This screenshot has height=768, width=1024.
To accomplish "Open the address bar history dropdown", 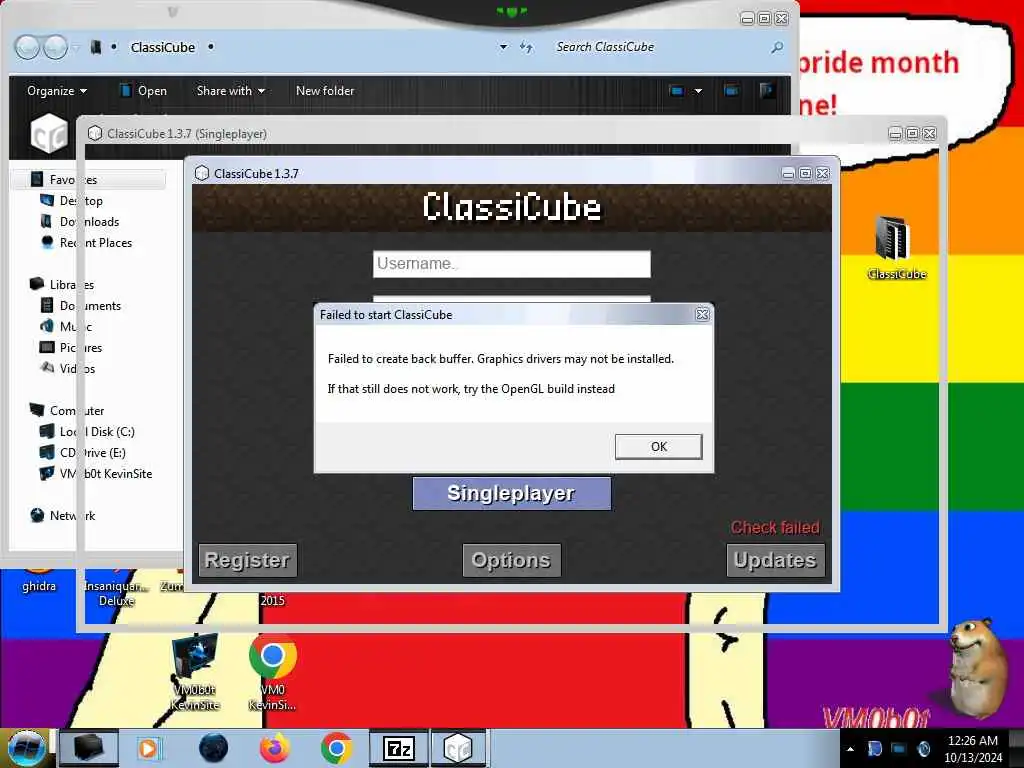I will click(503, 47).
